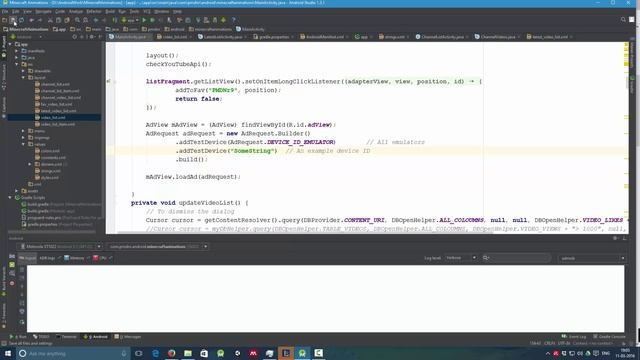The image size is (640, 360).
Task: Switch to AndroidManifest.xml editor tab
Action: click(324, 37)
